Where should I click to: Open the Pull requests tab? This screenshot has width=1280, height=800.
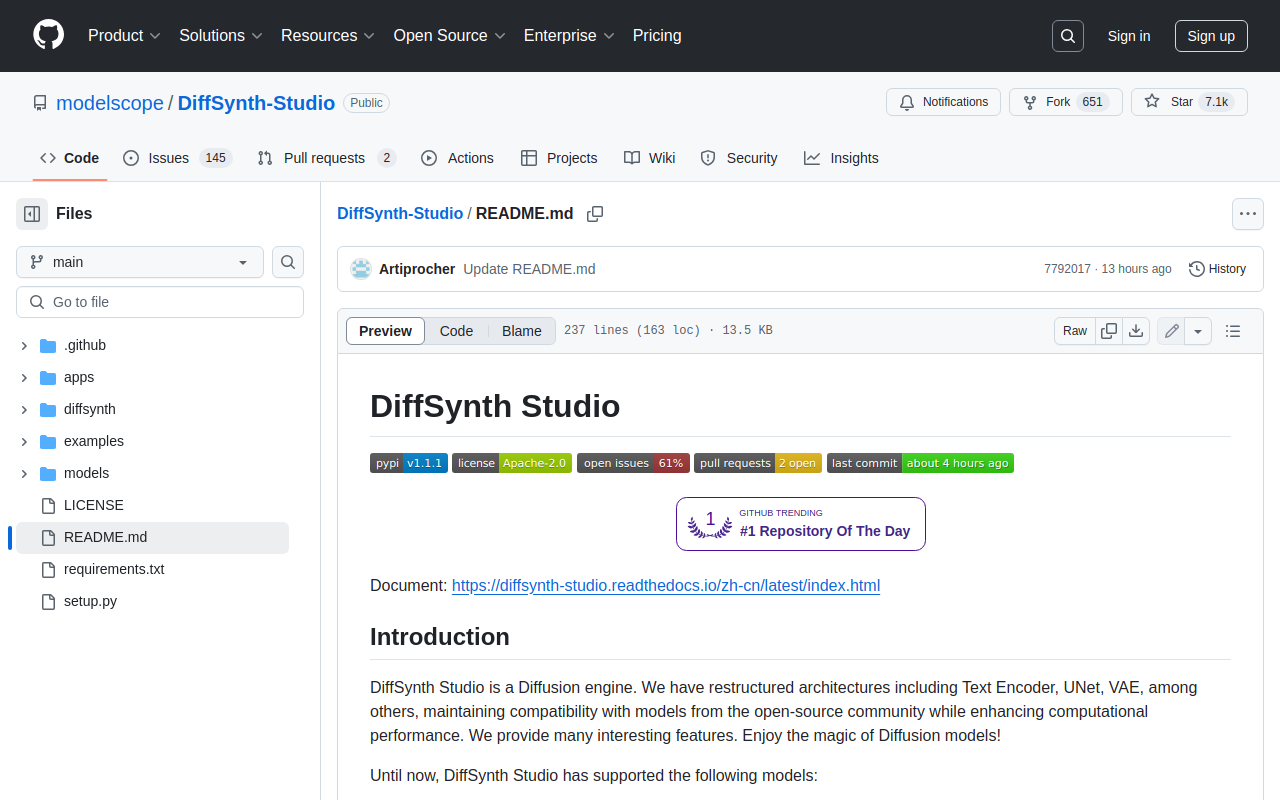coord(326,158)
